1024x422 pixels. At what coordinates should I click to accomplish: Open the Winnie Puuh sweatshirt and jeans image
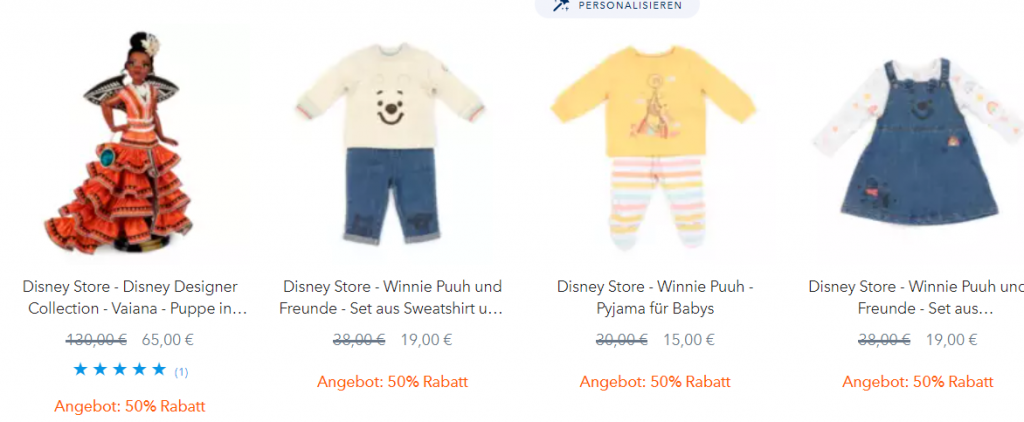(391, 142)
